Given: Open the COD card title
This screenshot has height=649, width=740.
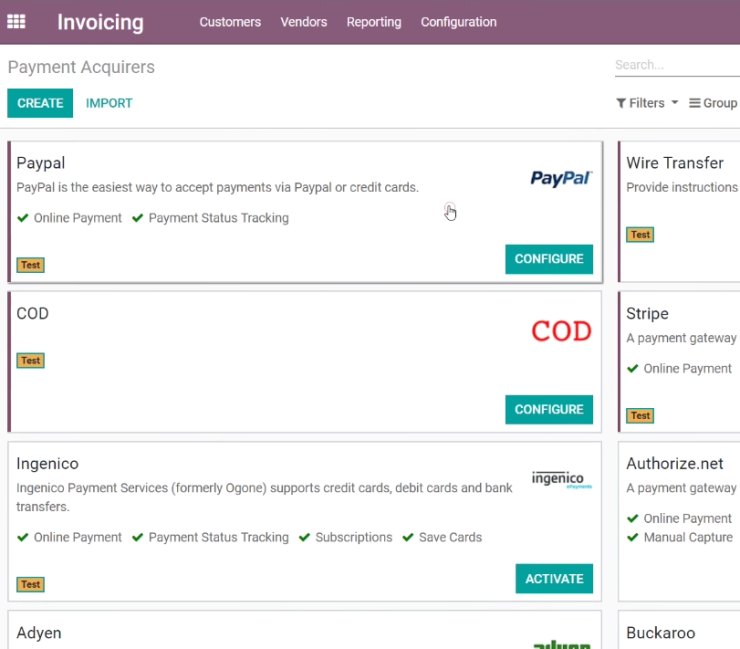Looking at the screenshot, I should pyautogui.click(x=33, y=313).
